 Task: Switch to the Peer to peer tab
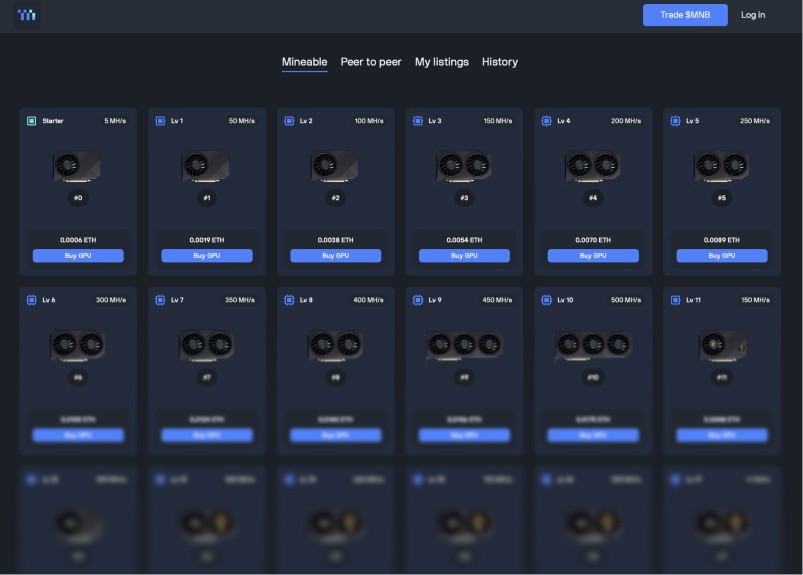[x=371, y=62]
